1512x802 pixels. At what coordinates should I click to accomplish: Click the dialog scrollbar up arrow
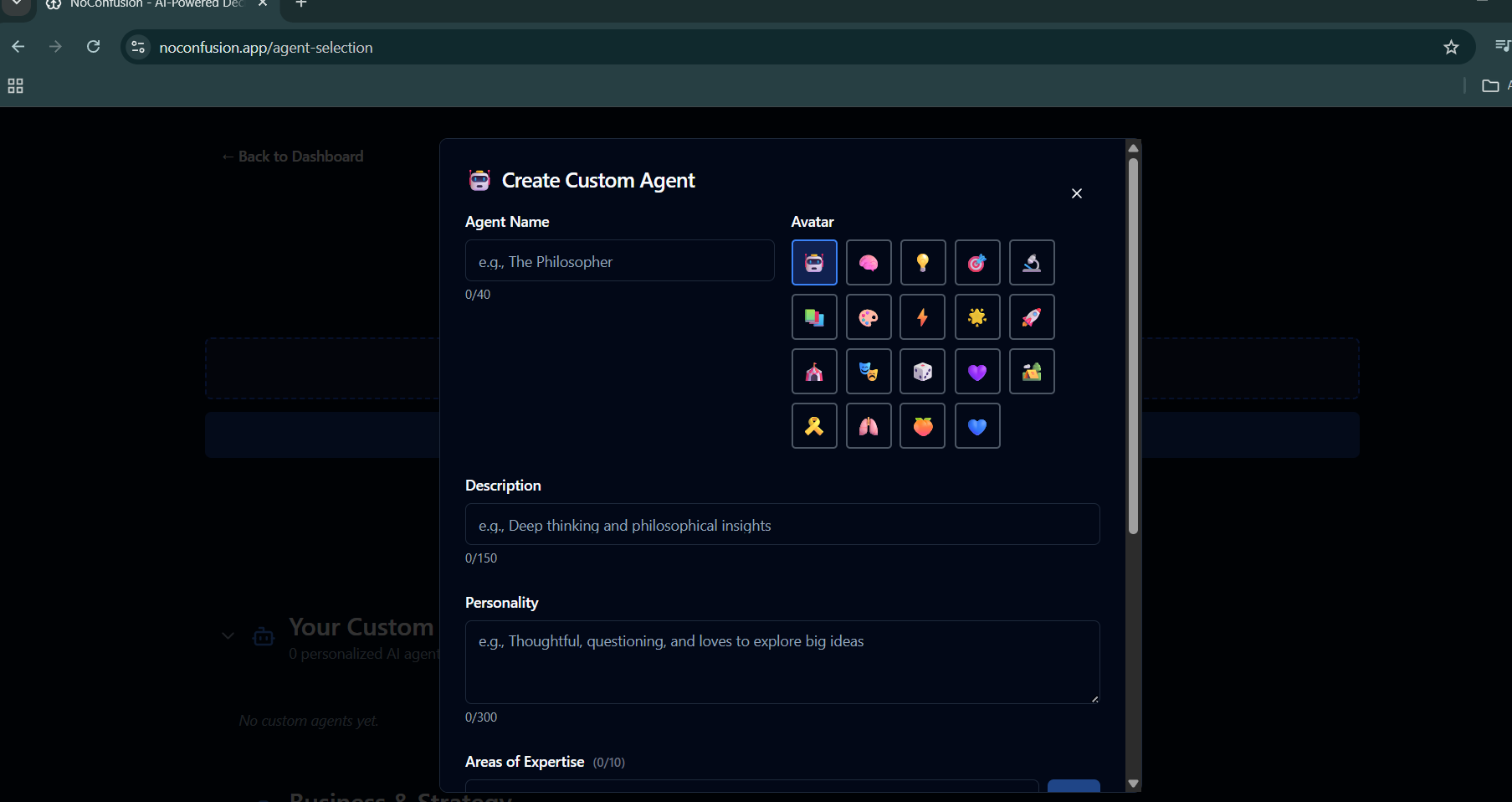pos(1134,148)
